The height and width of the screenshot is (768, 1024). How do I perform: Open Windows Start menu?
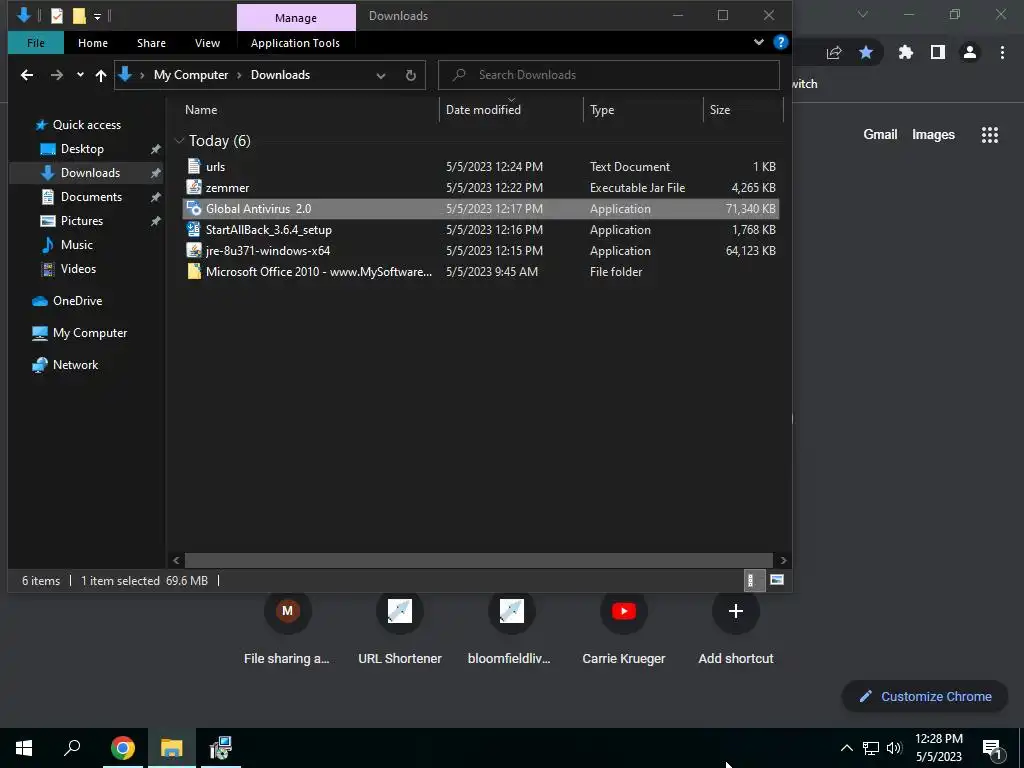24,748
